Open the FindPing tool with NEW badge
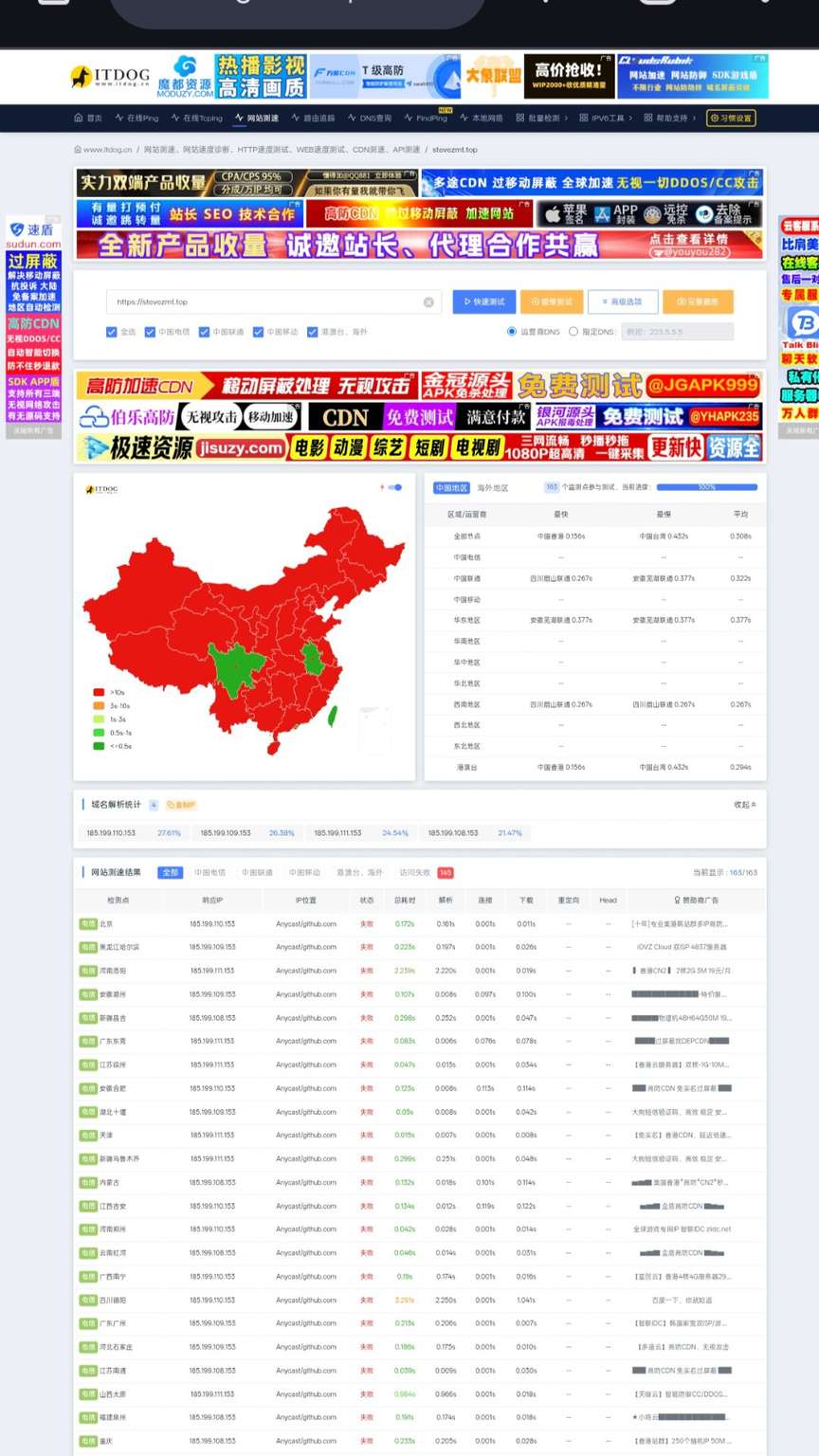 tap(431, 118)
